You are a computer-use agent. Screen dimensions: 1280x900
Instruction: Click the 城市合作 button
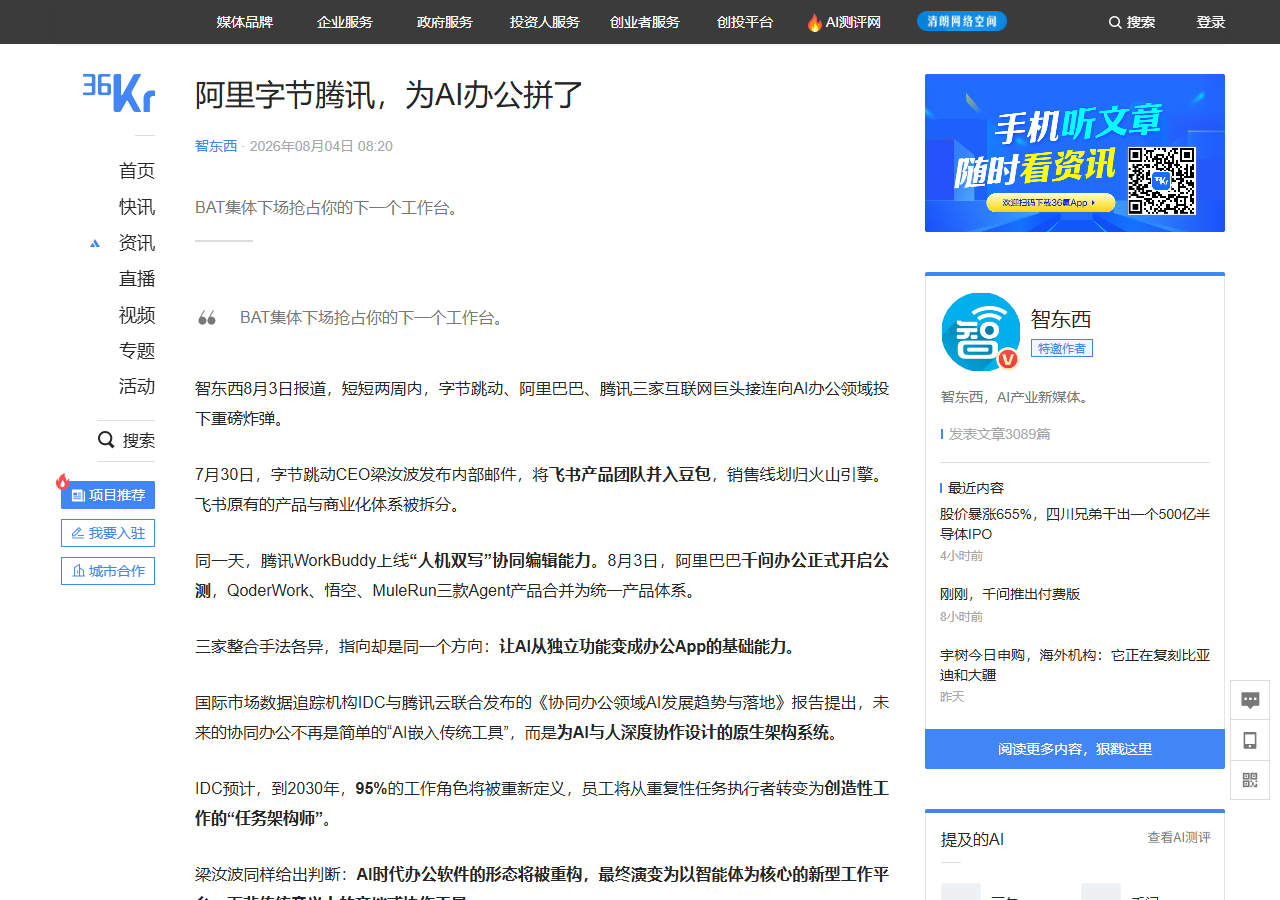point(108,571)
